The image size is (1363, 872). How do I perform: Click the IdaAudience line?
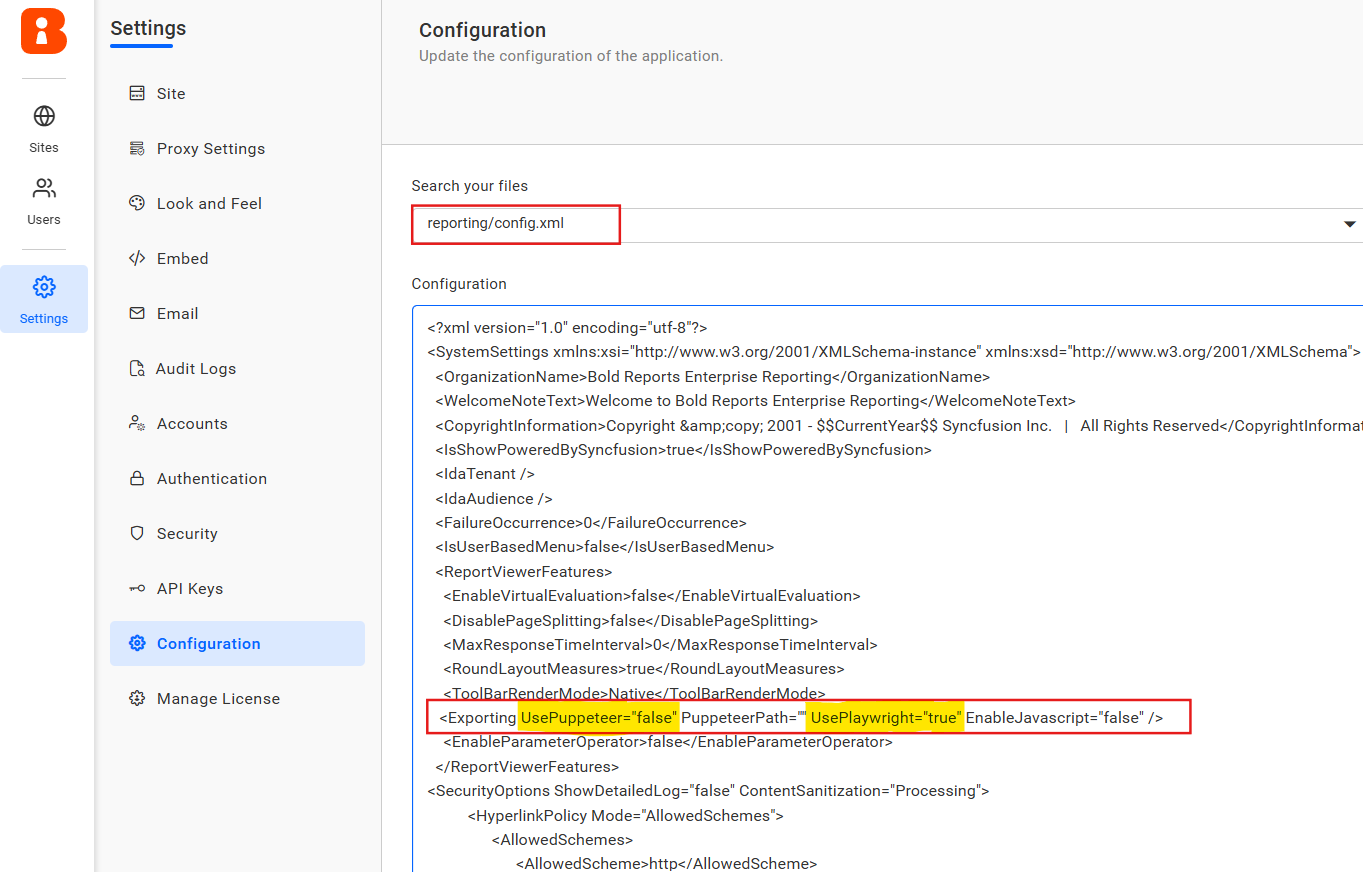pyautogui.click(x=493, y=498)
